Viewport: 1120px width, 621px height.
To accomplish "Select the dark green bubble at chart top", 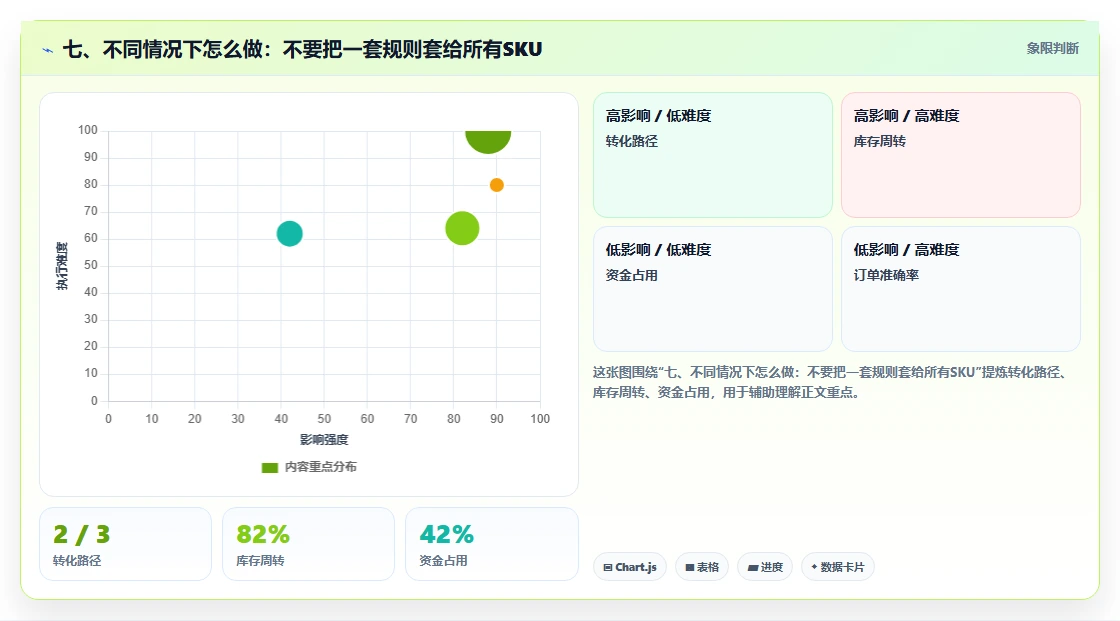I will [x=488, y=141].
